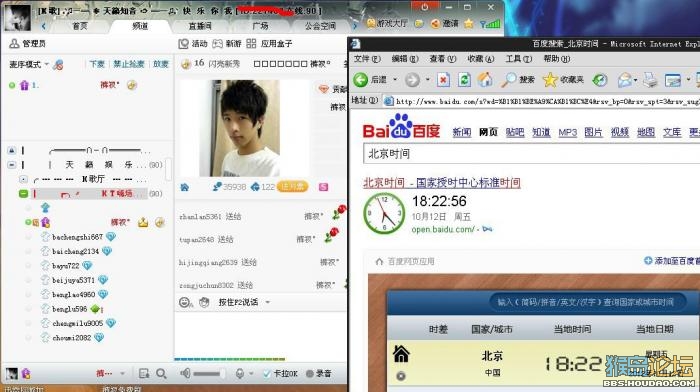Click the Back arrow button in Internet Explorer

(360, 80)
